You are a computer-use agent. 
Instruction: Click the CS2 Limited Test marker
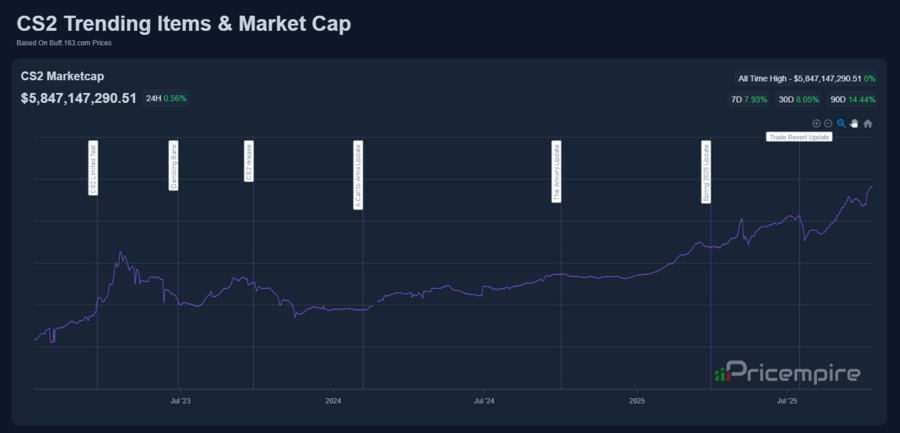coord(93,168)
